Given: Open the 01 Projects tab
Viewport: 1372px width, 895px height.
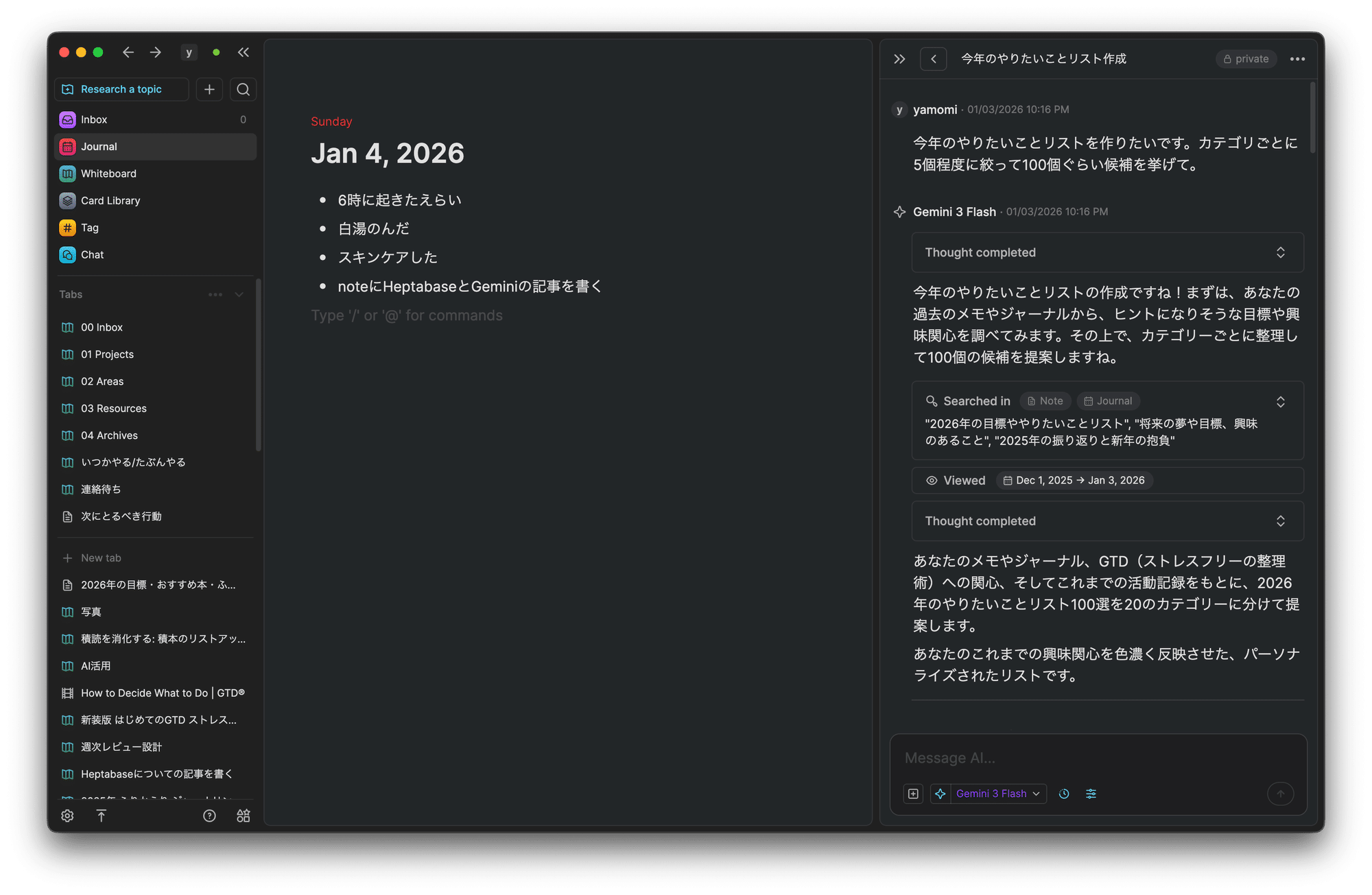Looking at the screenshot, I should 107,354.
